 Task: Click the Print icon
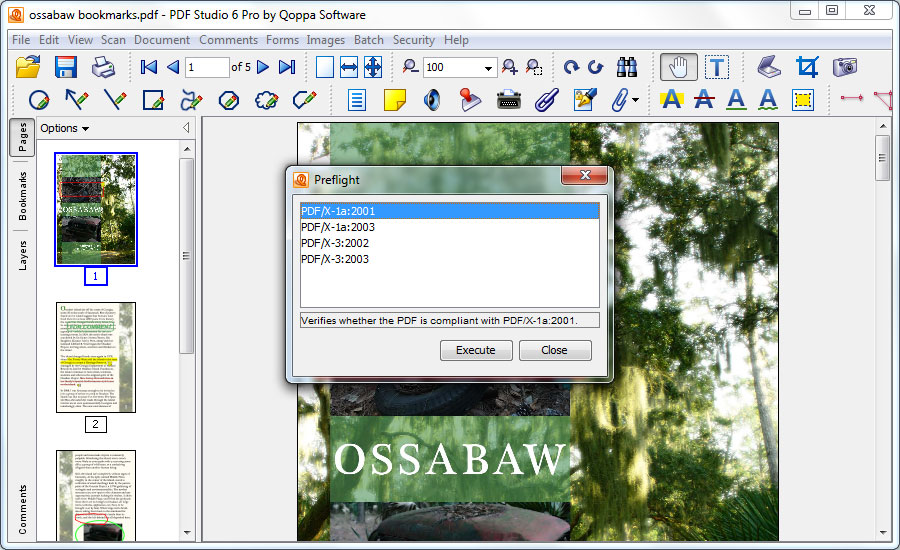tap(103, 67)
